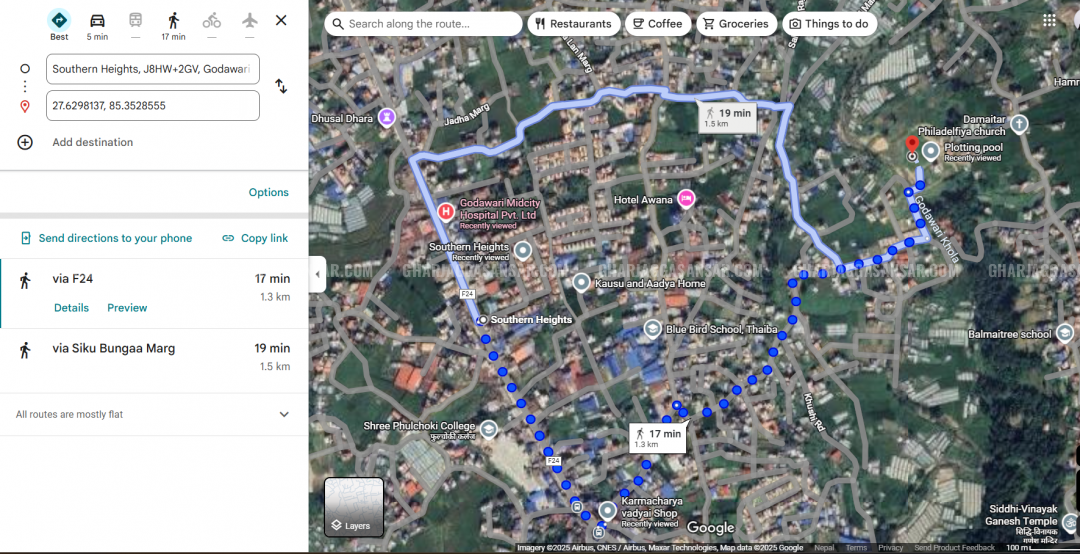The width and height of the screenshot is (1080, 554).
Task: Collapse the side panel with arrow
Action: 317,275
